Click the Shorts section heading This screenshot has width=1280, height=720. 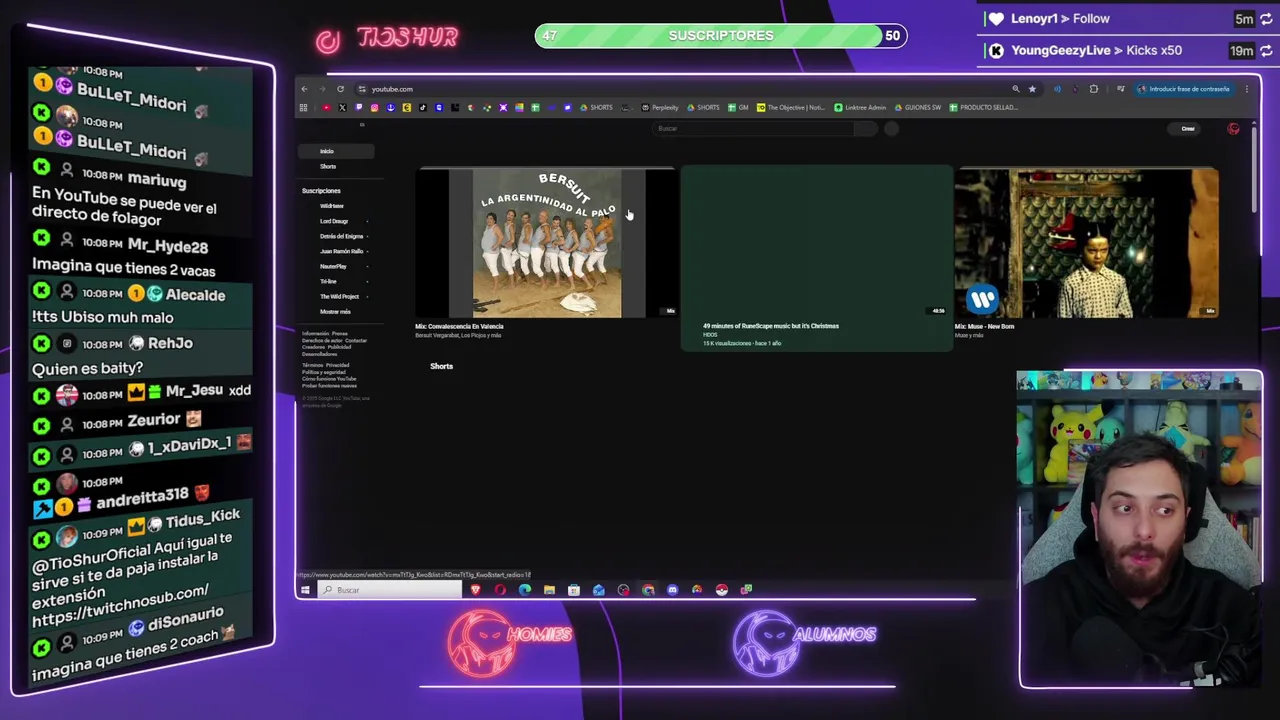click(441, 366)
